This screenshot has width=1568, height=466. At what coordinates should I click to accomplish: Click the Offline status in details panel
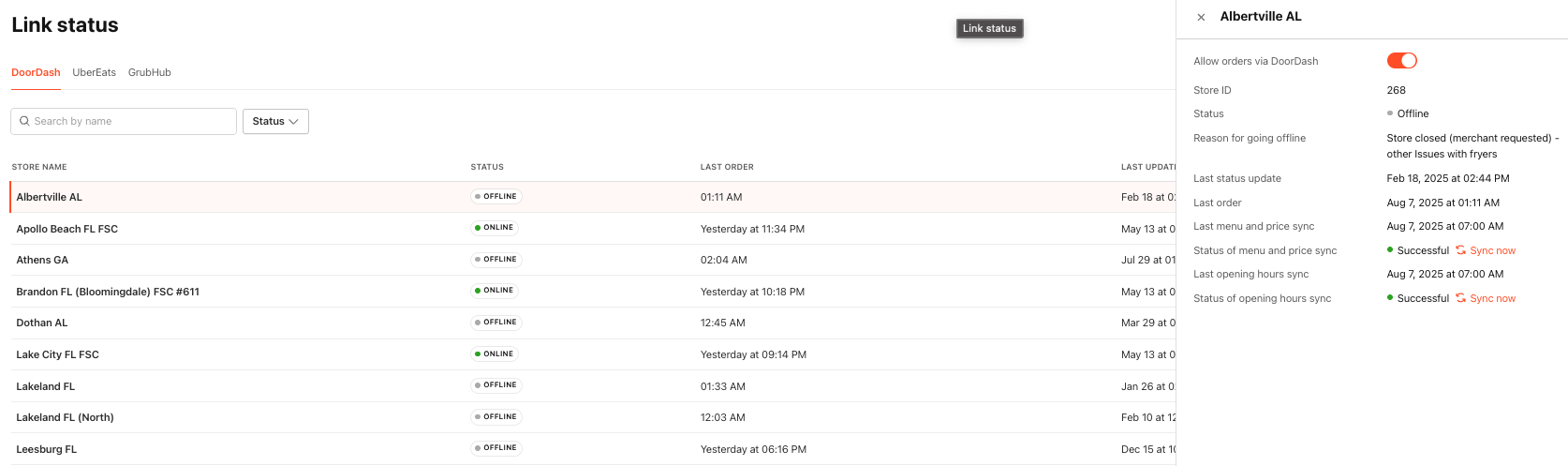click(x=1408, y=113)
